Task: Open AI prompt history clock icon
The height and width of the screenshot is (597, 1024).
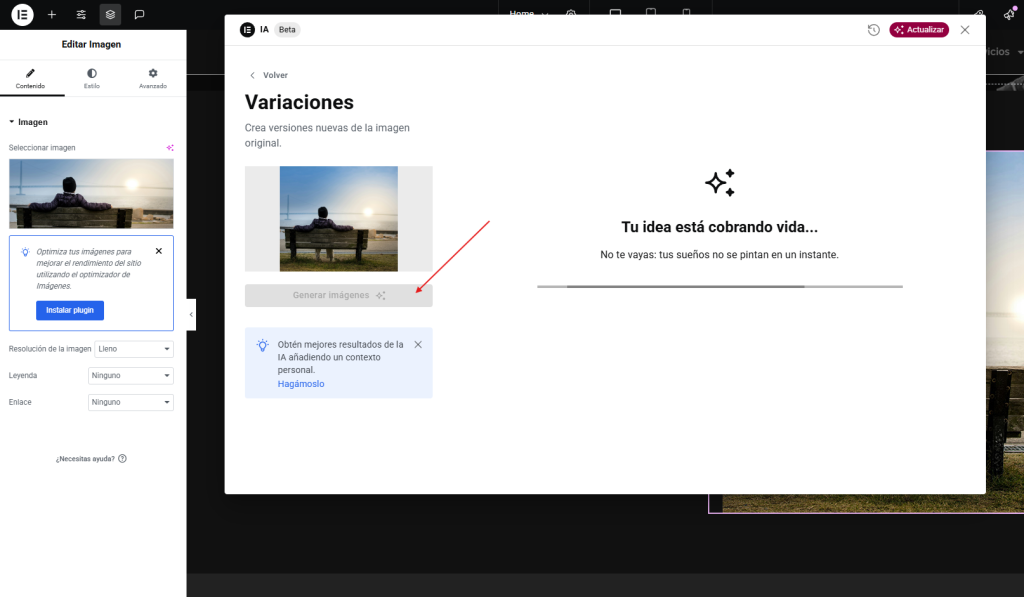Action: coord(873,30)
